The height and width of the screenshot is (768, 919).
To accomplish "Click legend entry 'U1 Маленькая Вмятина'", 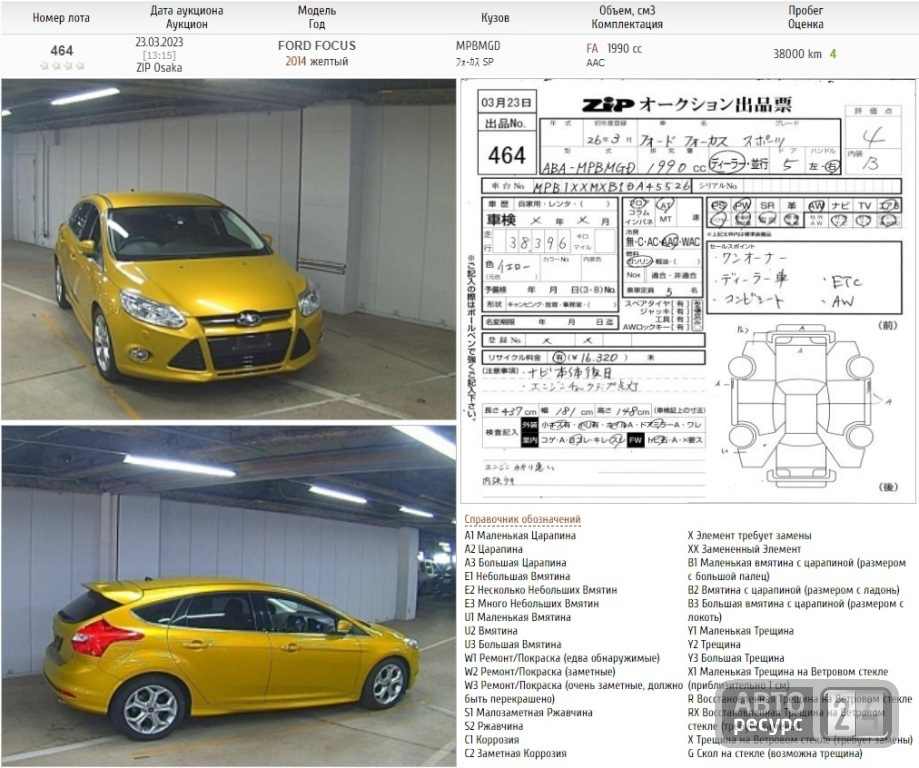I will click(518, 617).
